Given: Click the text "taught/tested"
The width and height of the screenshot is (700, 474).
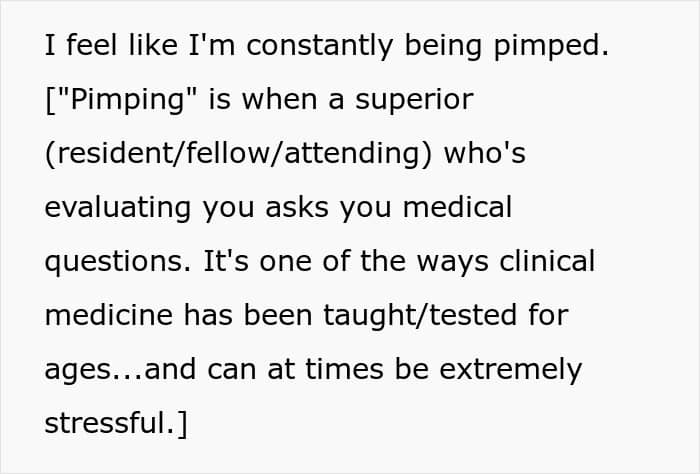Looking at the screenshot, I should tap(420, 316).
